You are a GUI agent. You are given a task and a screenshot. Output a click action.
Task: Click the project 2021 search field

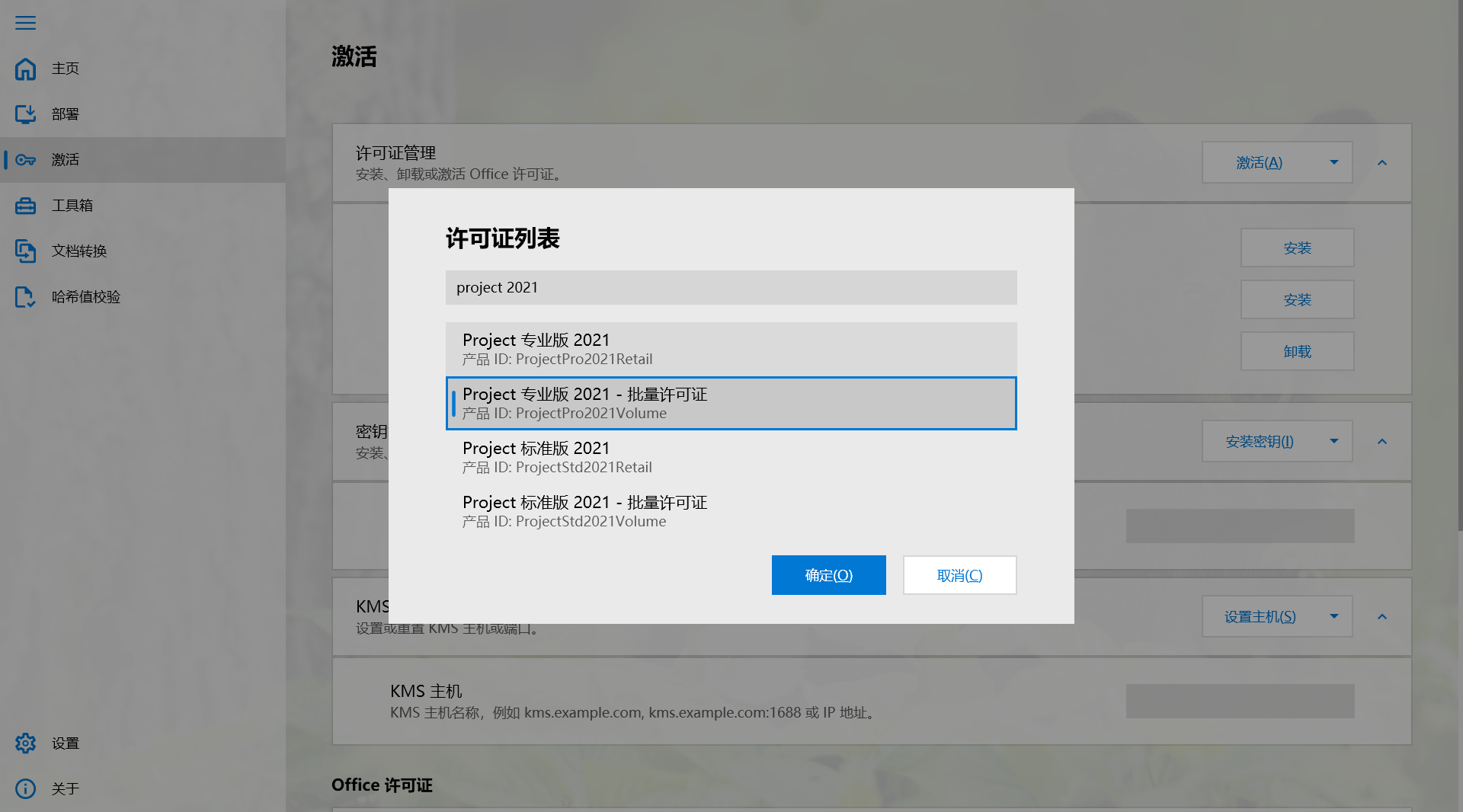tap(731, 287)
